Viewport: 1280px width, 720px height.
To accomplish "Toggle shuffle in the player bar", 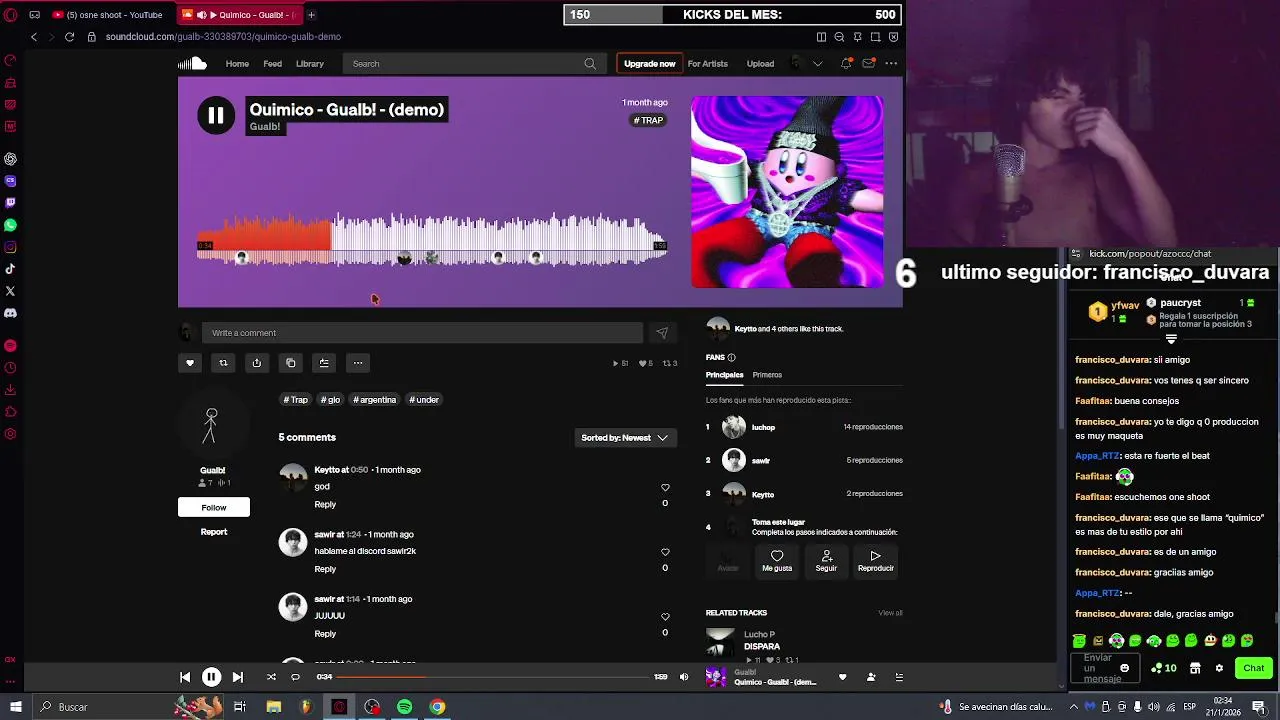I will tap(271, 677).
